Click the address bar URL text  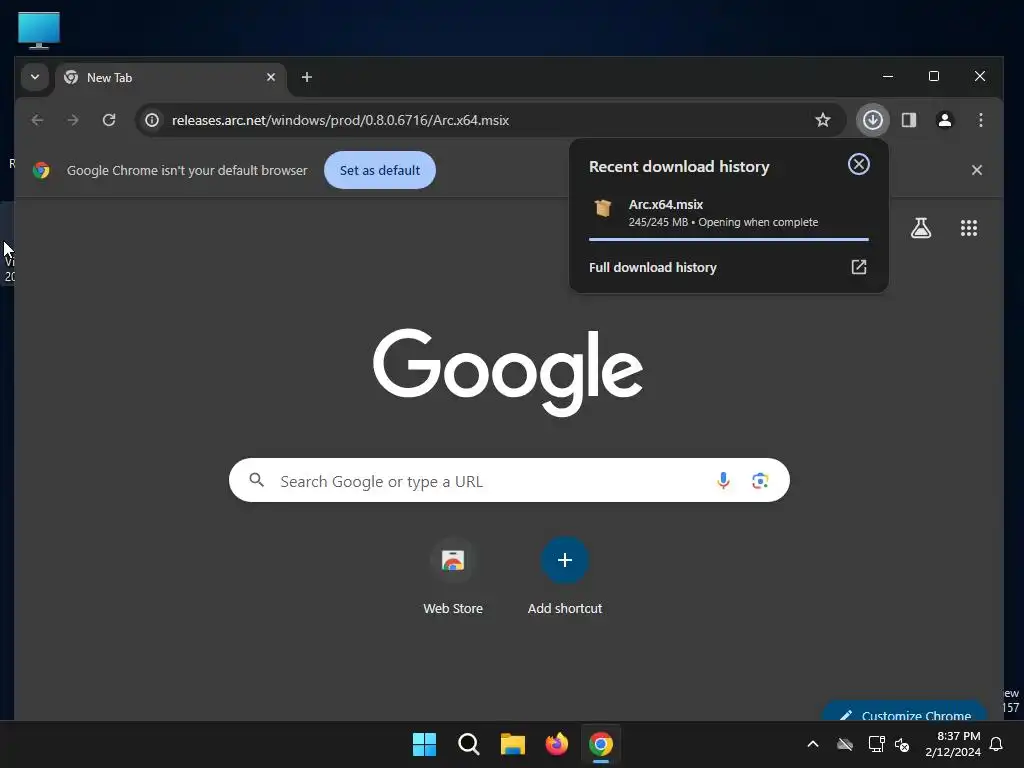(x=340, y=120)
